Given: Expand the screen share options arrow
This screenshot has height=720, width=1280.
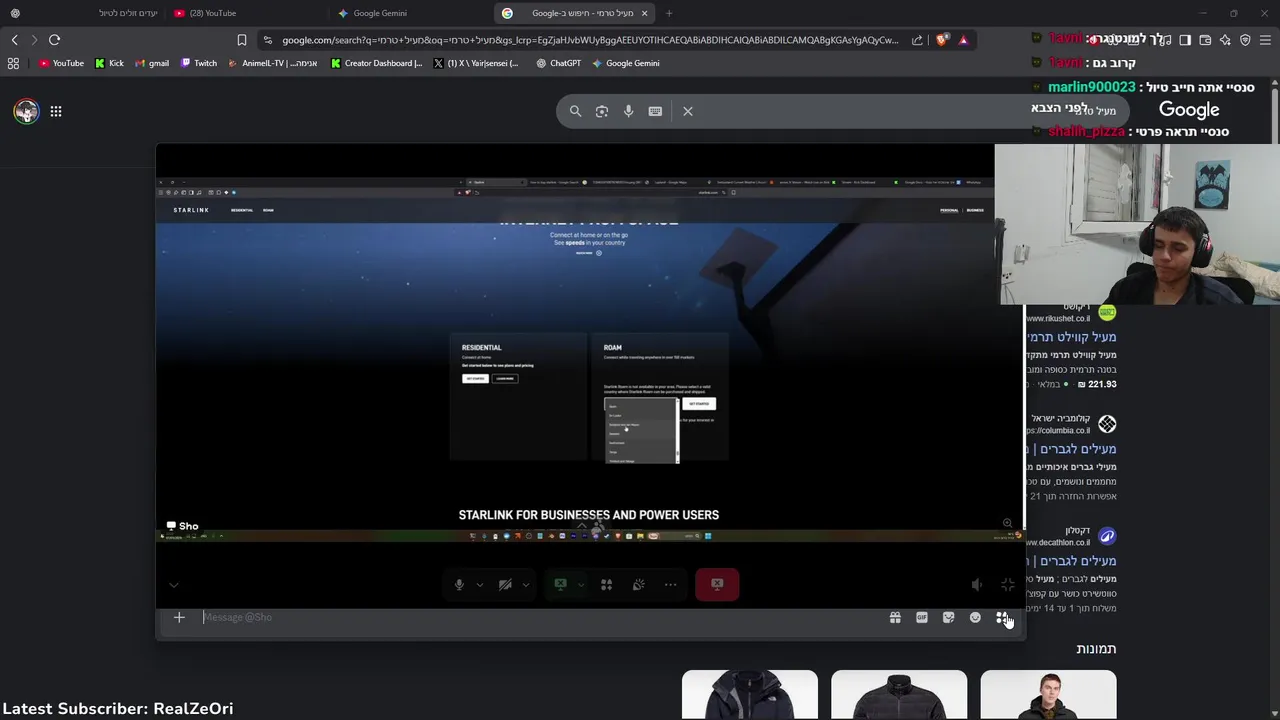Looking at the screenshot, I should 581,585.
